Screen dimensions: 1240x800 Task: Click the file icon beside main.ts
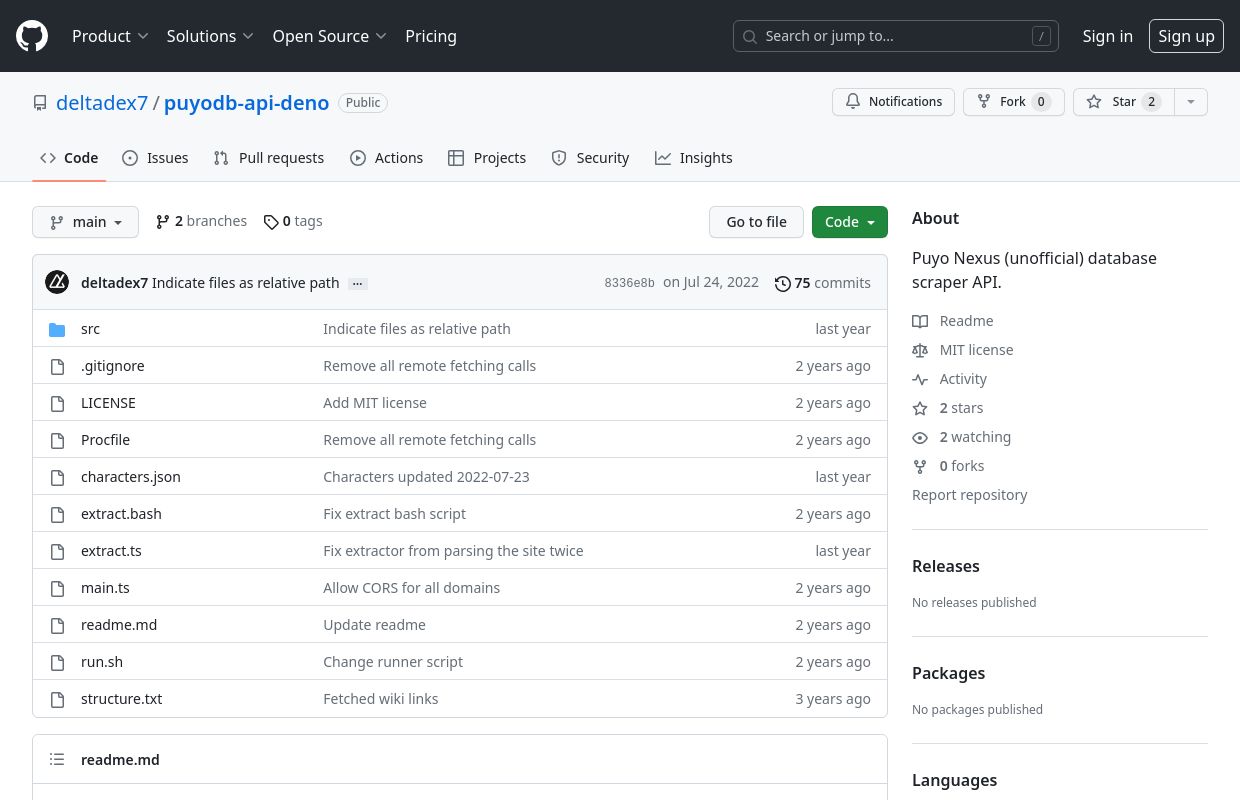click(57, 588)
